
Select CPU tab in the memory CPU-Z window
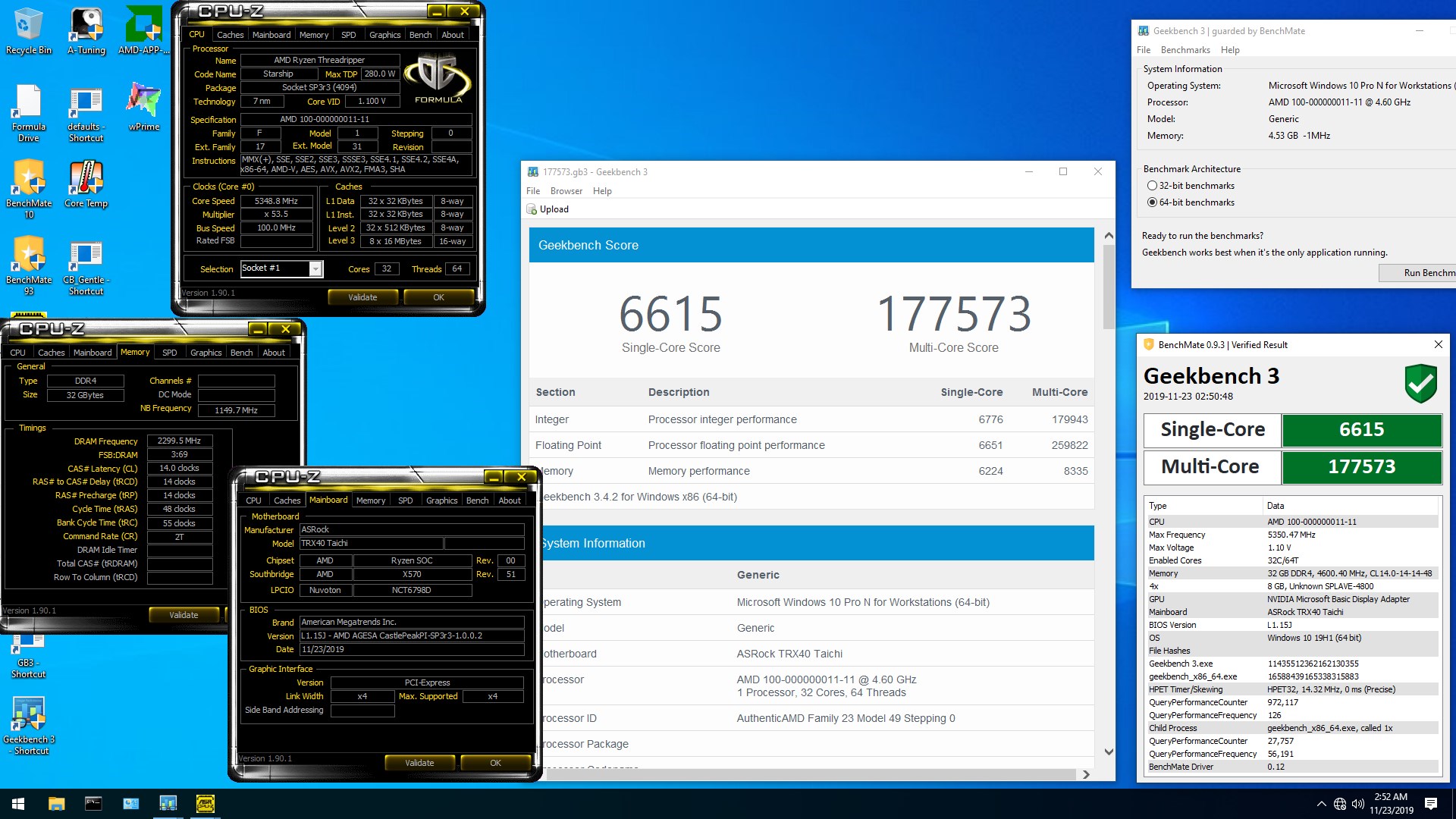(18, 353)
